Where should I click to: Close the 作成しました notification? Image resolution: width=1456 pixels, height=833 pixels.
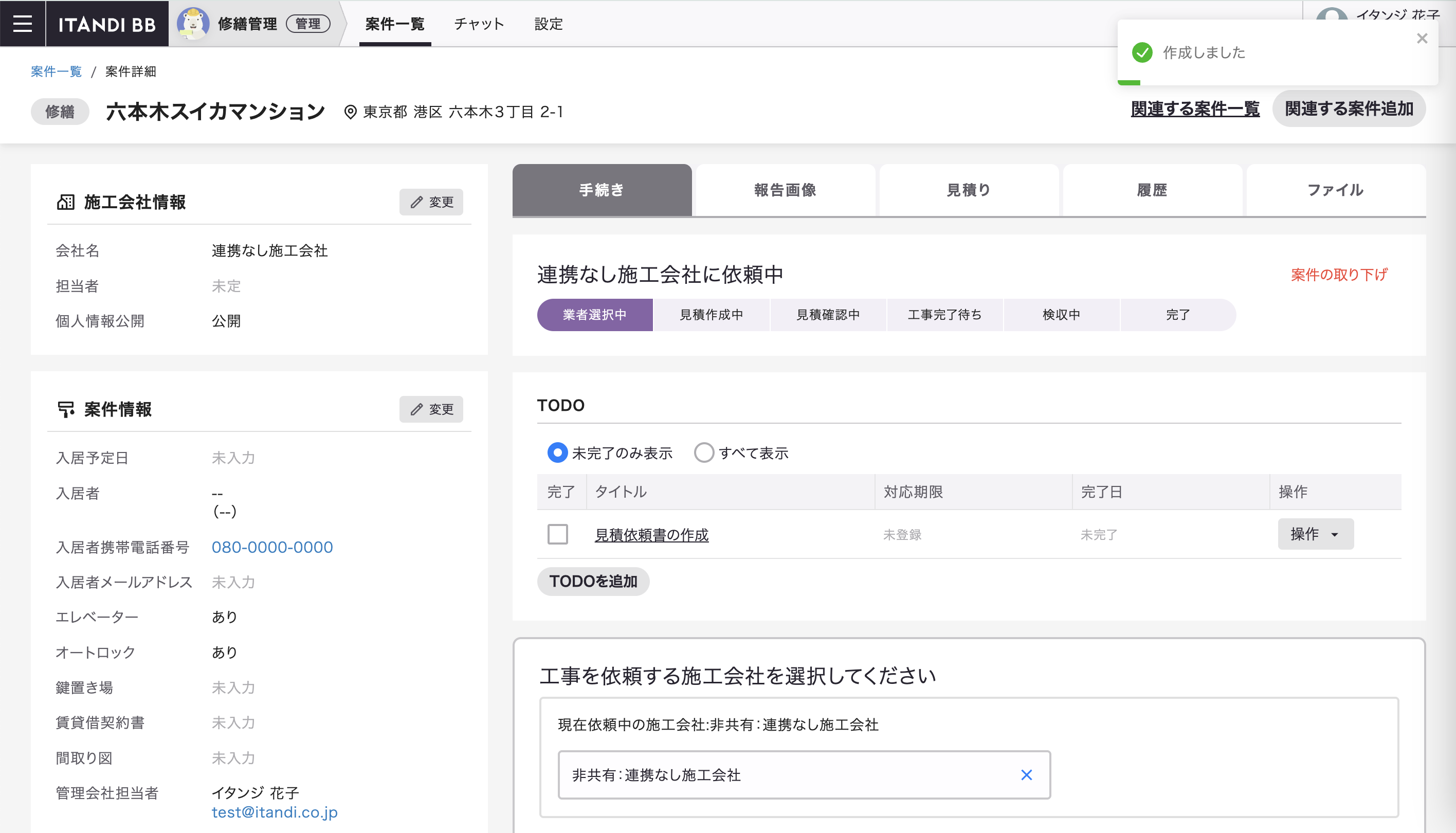coord(1422,39)
